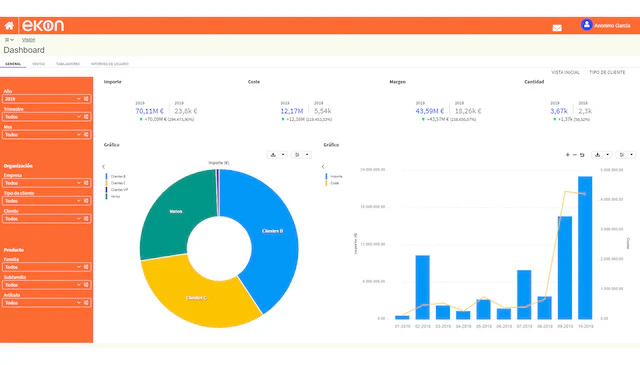Open the mail envelope icon

pyautogui.click(x=557, y=28)
